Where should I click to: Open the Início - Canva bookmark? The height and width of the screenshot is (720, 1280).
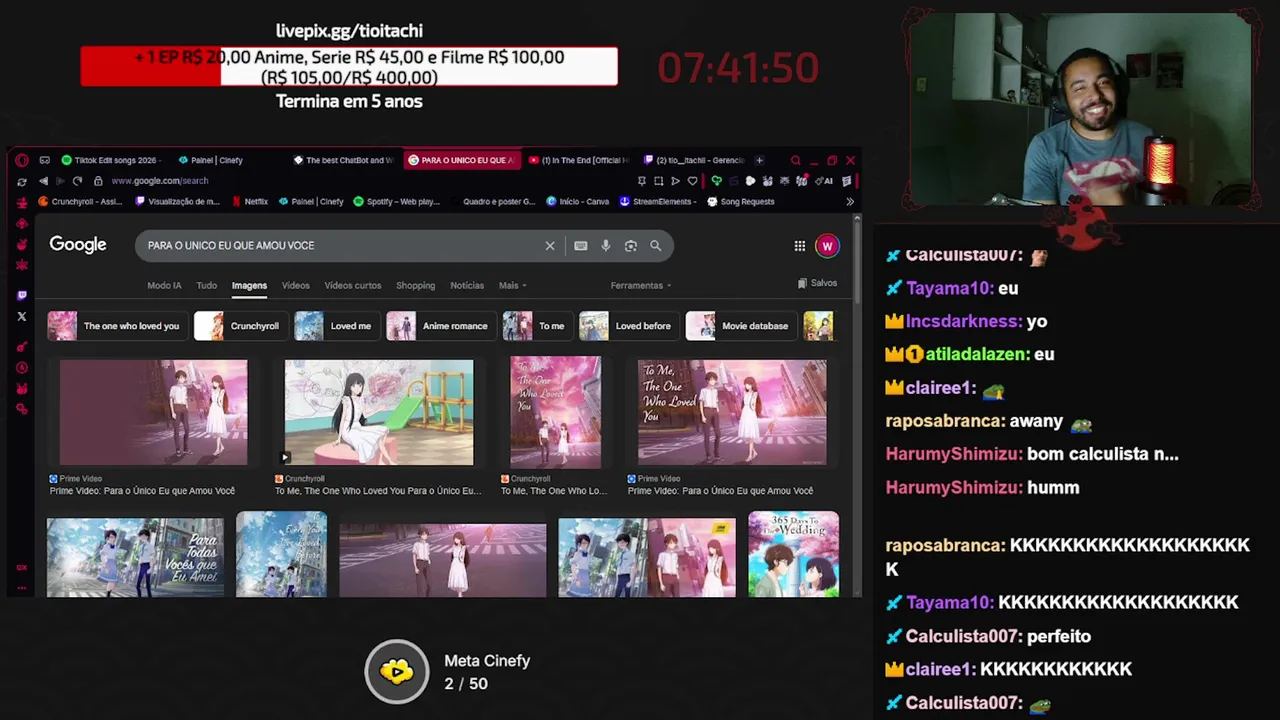(578, 202)
